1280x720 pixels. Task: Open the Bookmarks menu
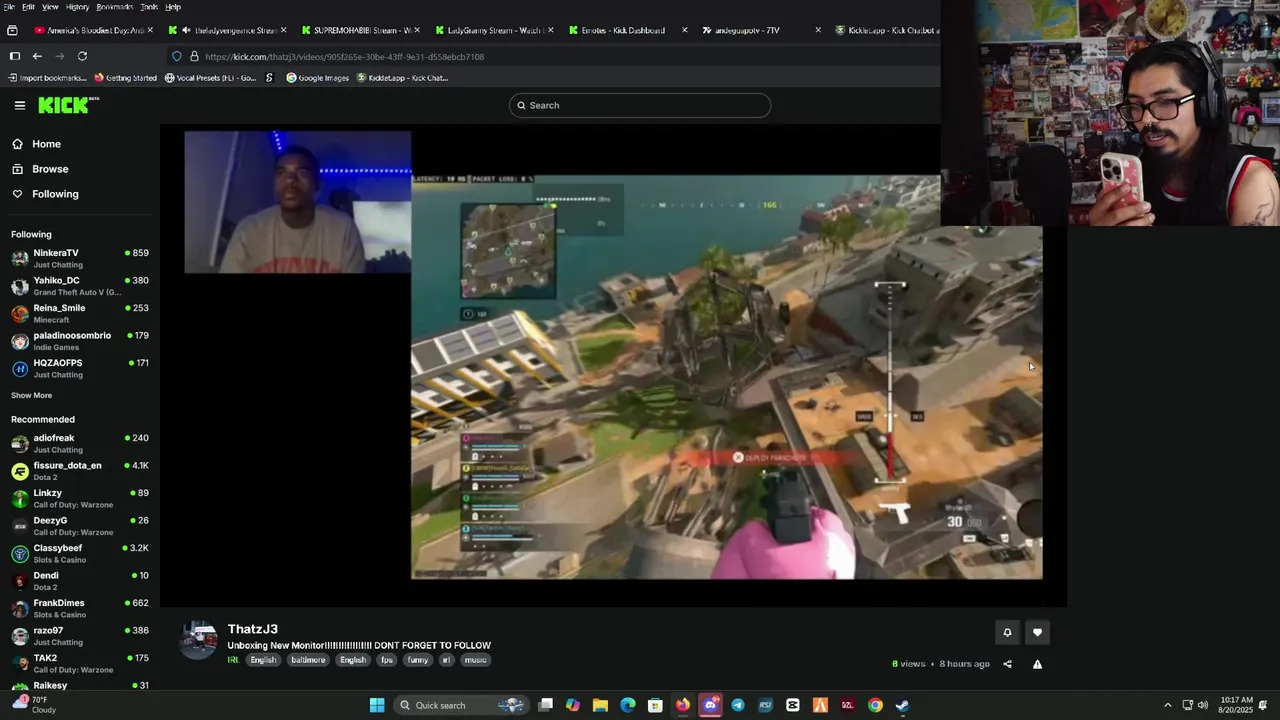click(x=114, y=7)
